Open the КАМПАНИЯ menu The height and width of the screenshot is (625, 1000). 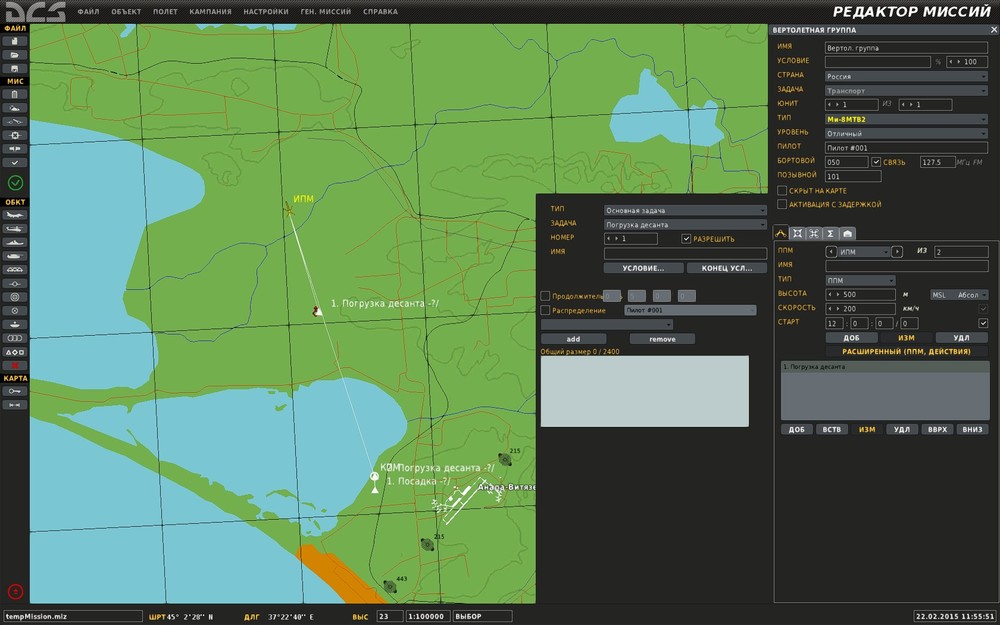pos(210,12)
